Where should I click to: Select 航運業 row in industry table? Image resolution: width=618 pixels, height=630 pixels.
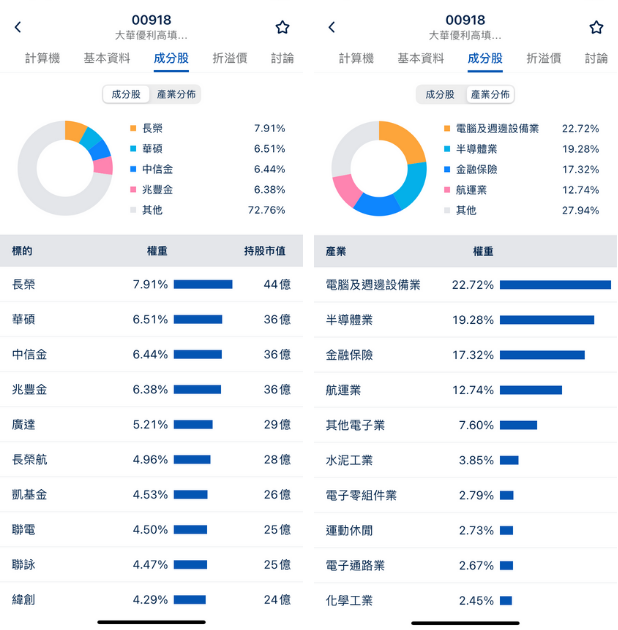465,390
